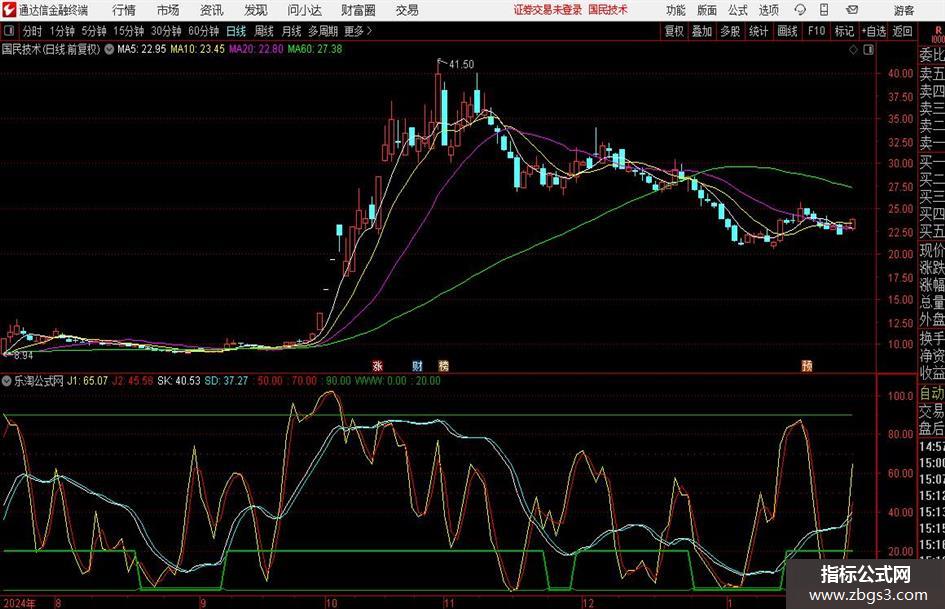Switch to 60分钟 period tab
Screen dimensions: 945x609
click(x=204, y=31)
